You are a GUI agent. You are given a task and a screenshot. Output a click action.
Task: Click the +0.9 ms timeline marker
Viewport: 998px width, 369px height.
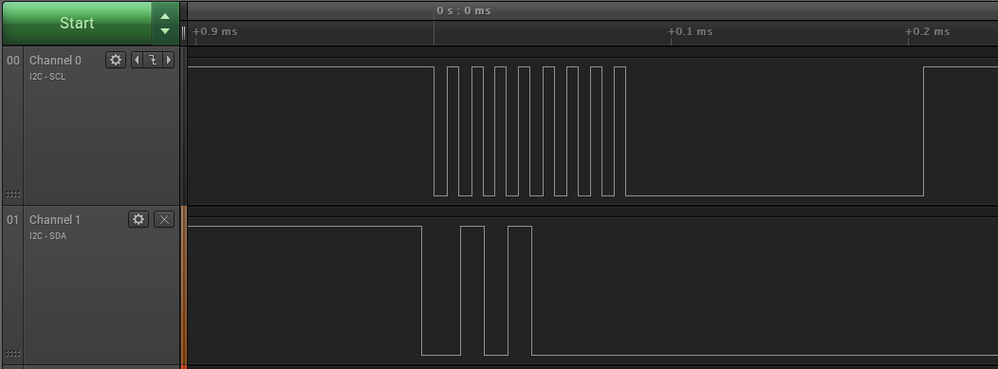[214, 32]
